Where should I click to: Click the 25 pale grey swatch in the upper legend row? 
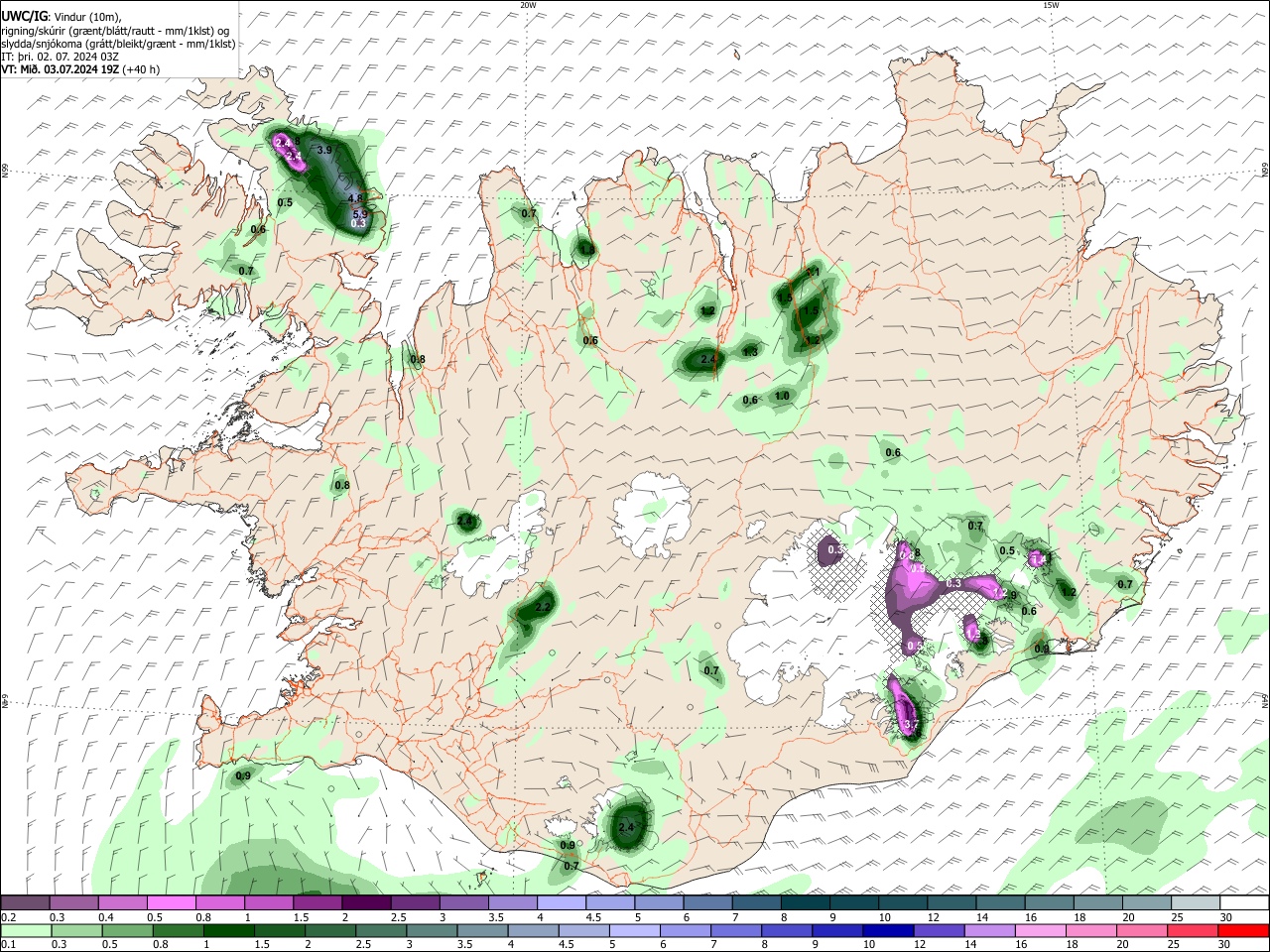coord(1195,903)
